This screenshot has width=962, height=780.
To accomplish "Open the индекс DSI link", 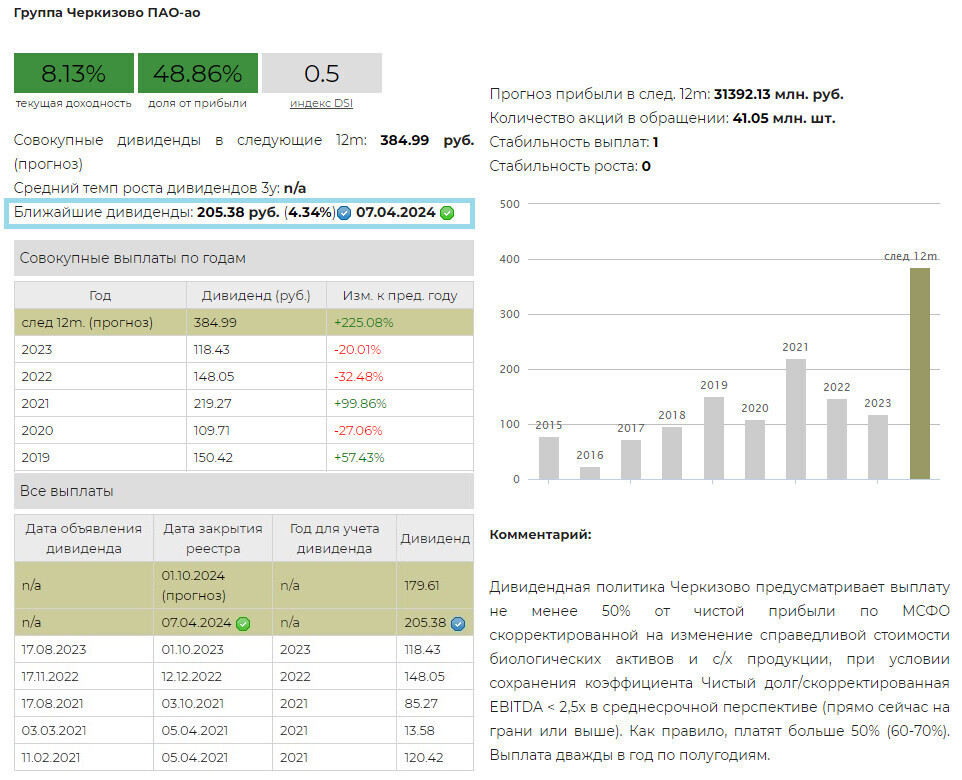I will [321, 103].
